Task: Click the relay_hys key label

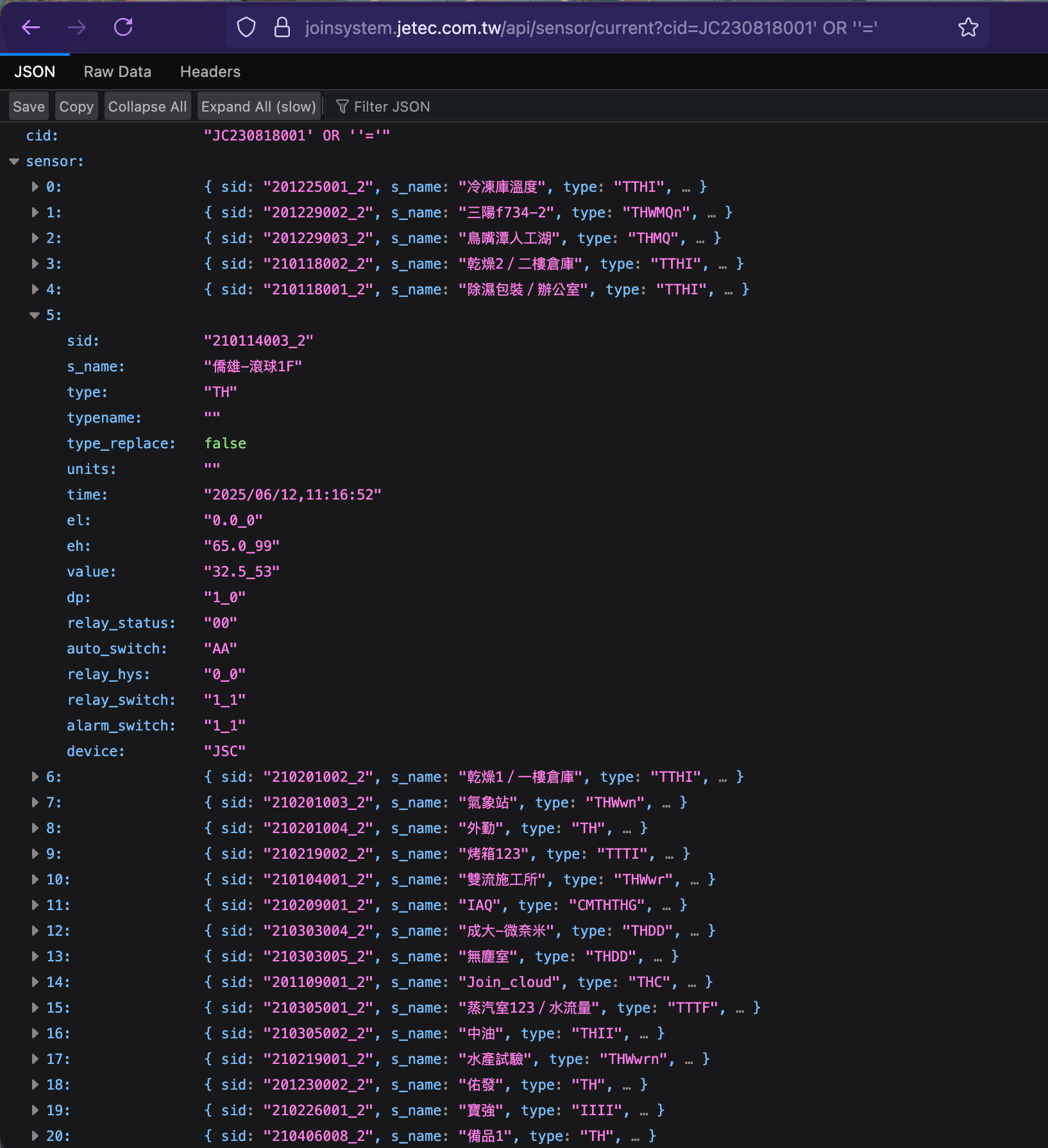Action: [108, 674]
